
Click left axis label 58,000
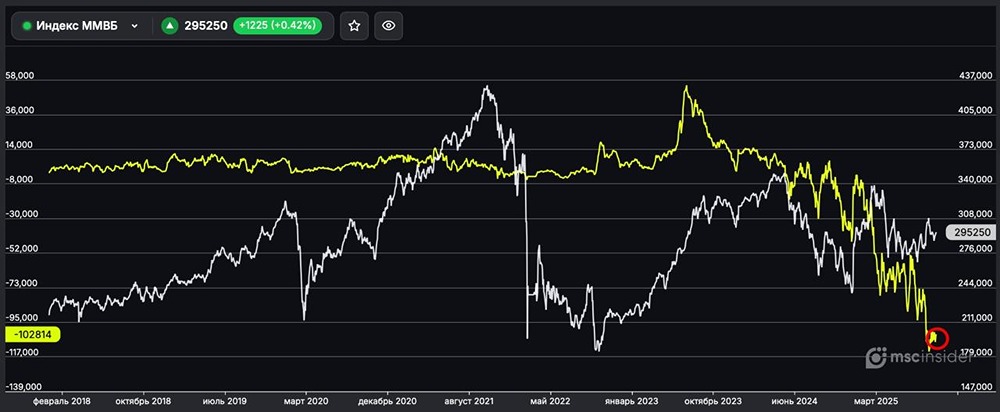[20, 76]
